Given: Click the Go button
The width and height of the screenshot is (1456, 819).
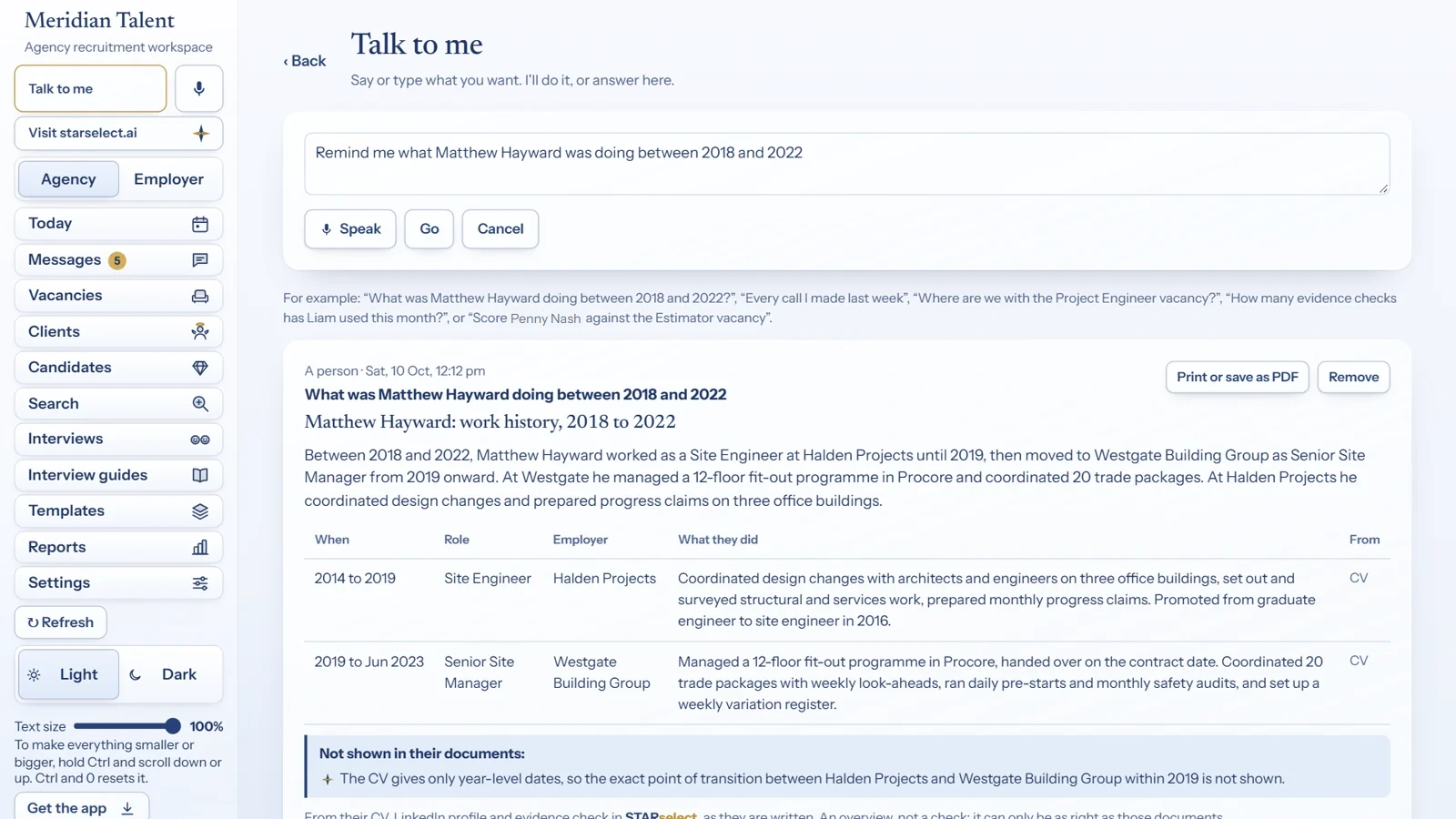Looking at the screenshot, I should (430, 229).
